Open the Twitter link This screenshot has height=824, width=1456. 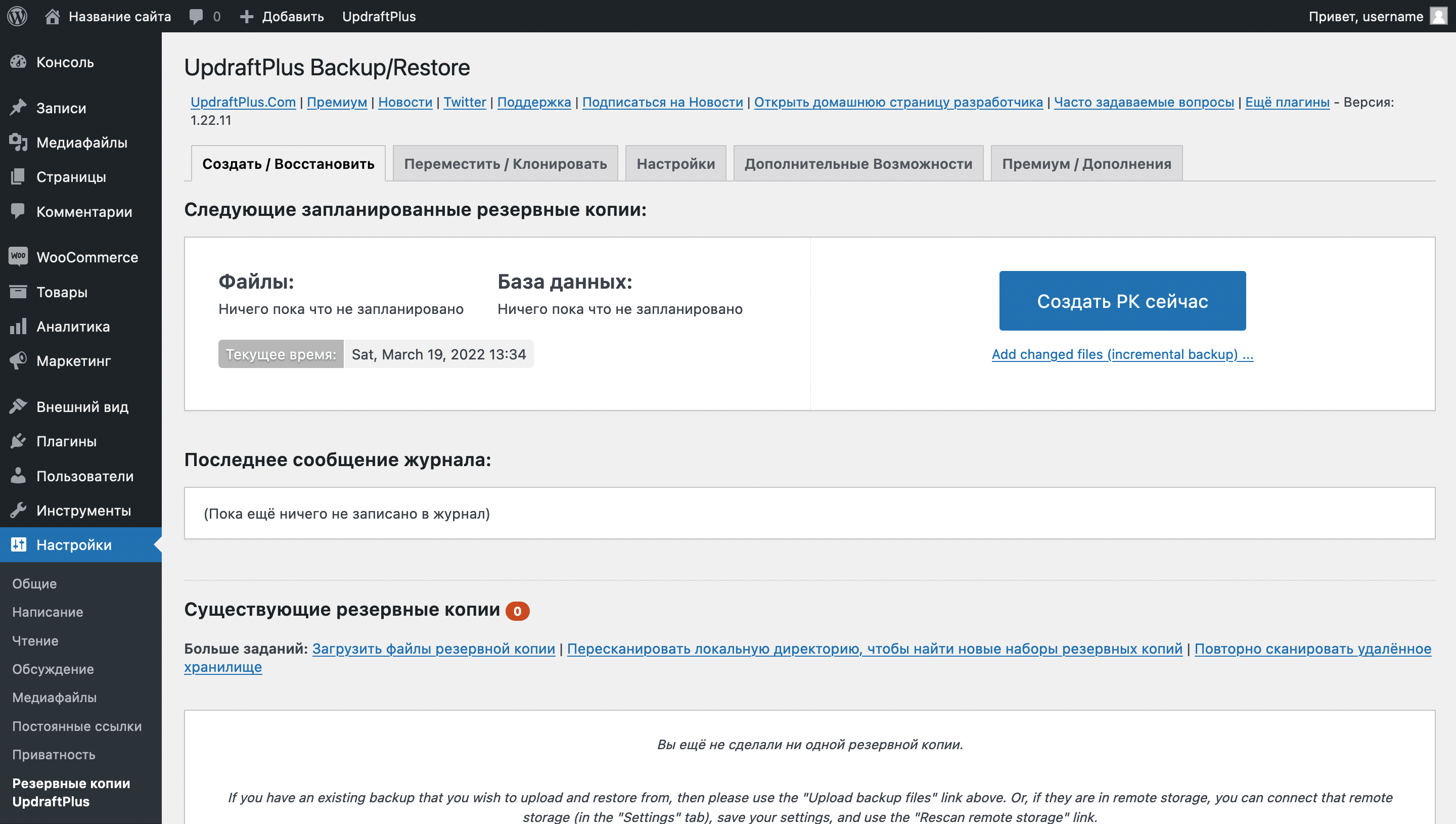465,102
